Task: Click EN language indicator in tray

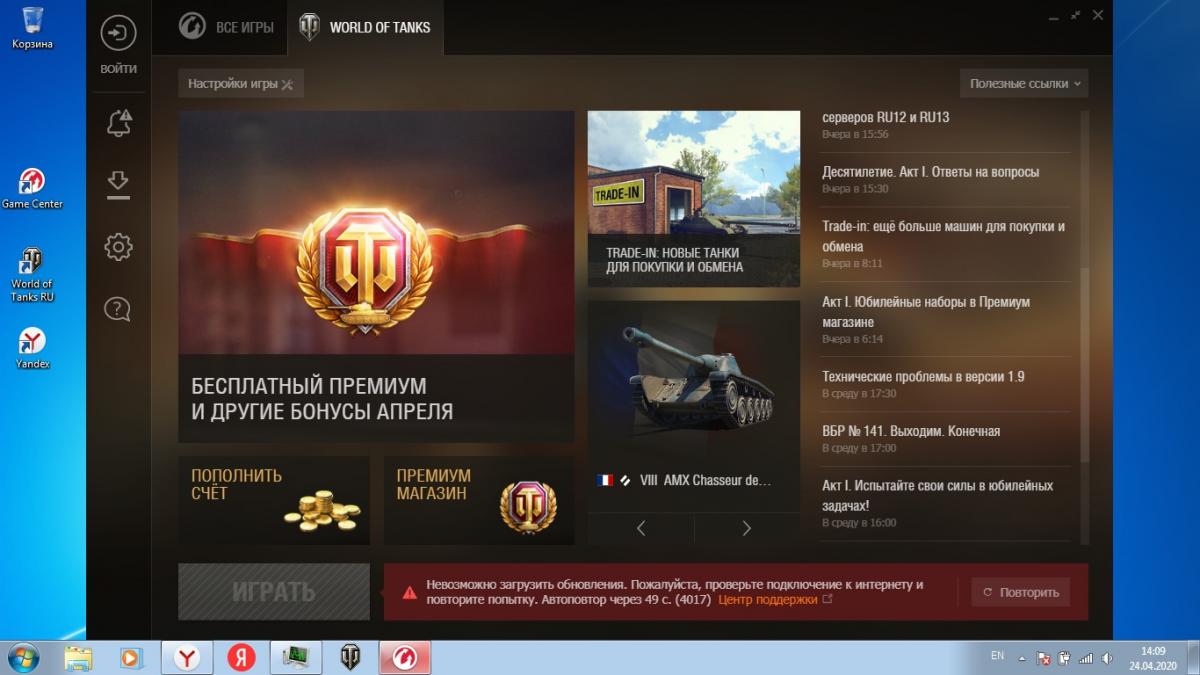Action: (x=997, y=656)
